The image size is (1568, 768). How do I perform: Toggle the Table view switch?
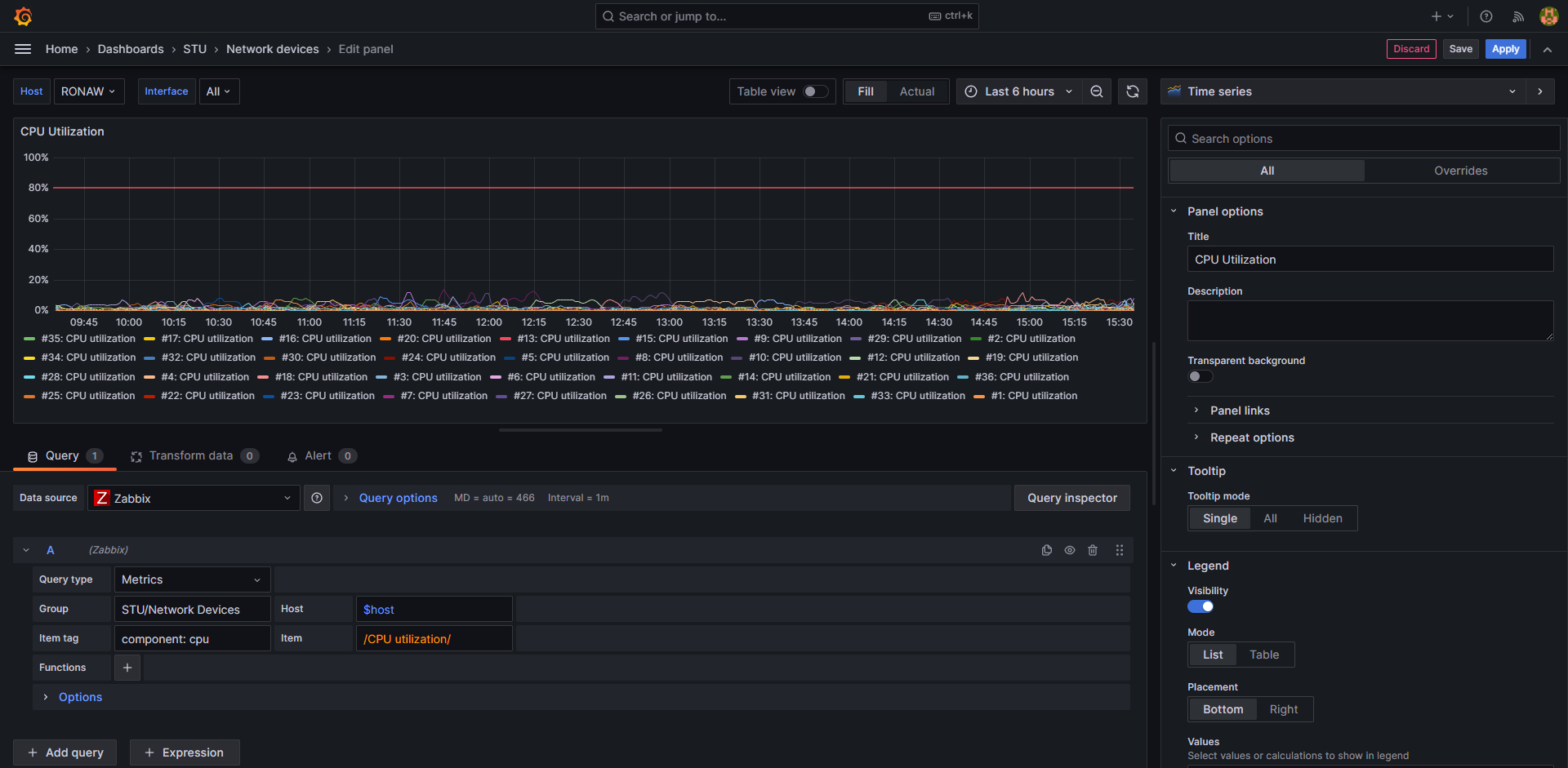click(816, 91)
